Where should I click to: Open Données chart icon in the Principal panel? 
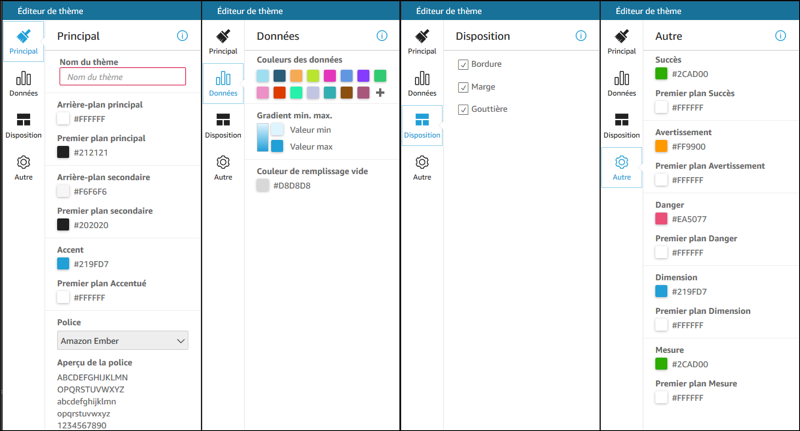coord(23,78)
